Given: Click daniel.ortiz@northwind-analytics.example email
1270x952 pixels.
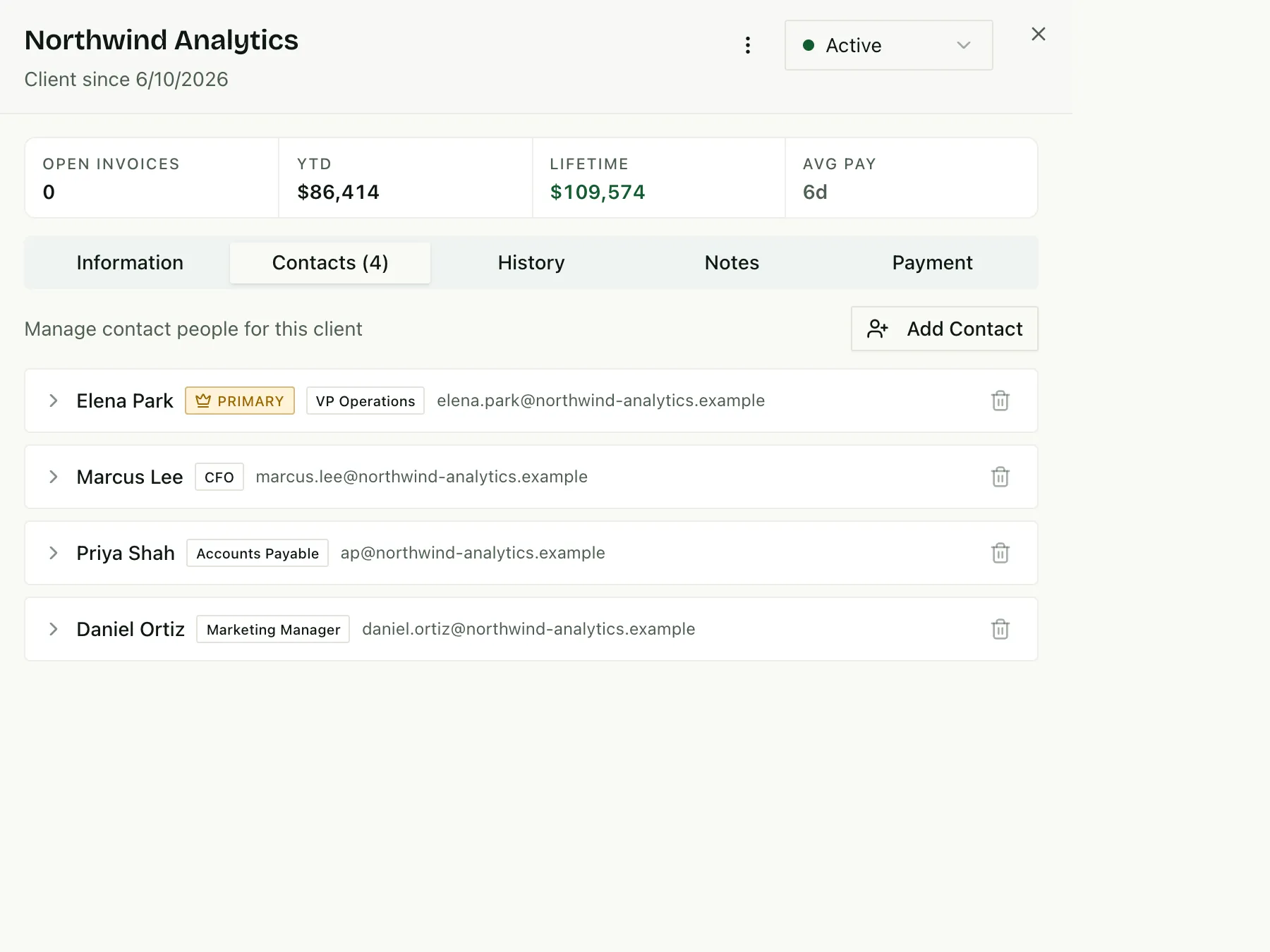Looking at the screenshot, I should click(x=528, y=629).
